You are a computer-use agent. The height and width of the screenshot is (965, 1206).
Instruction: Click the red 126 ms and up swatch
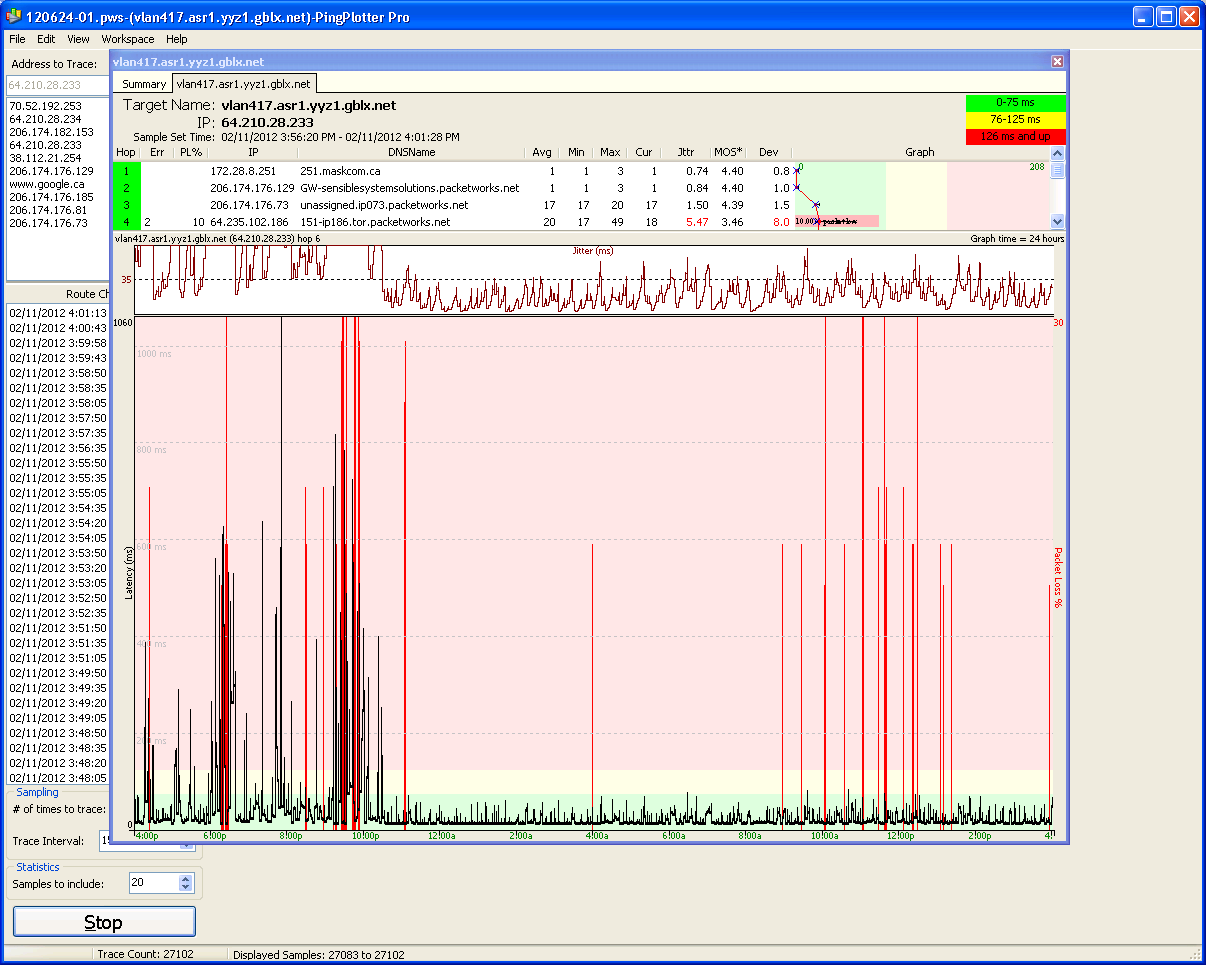tap(1015, 136)
